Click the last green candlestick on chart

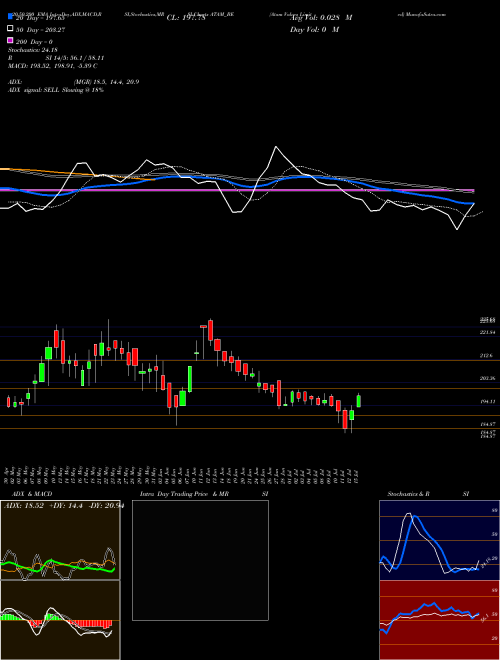coord(359,401)
